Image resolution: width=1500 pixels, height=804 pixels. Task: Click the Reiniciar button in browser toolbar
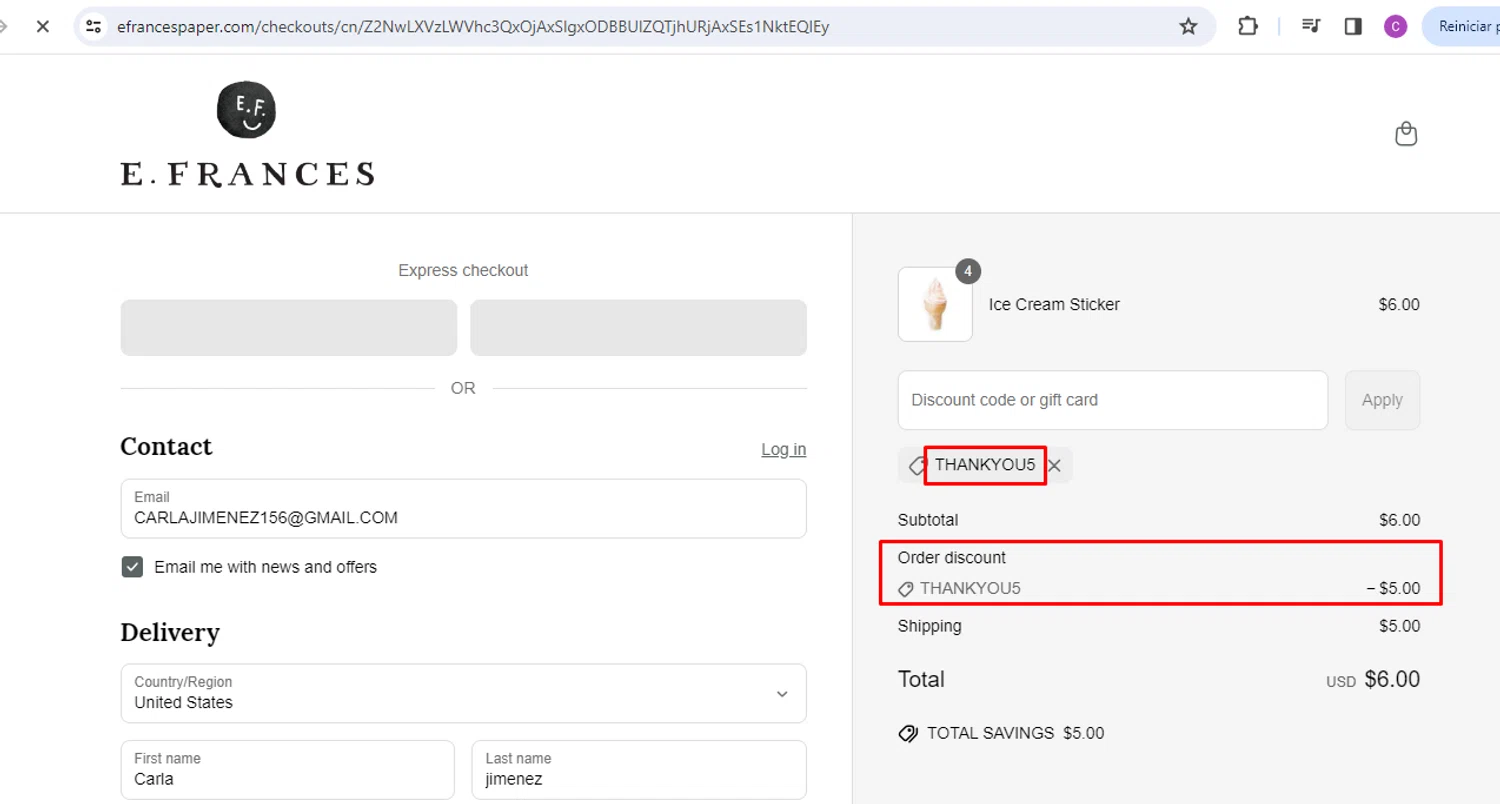[x=1465, y=27]
